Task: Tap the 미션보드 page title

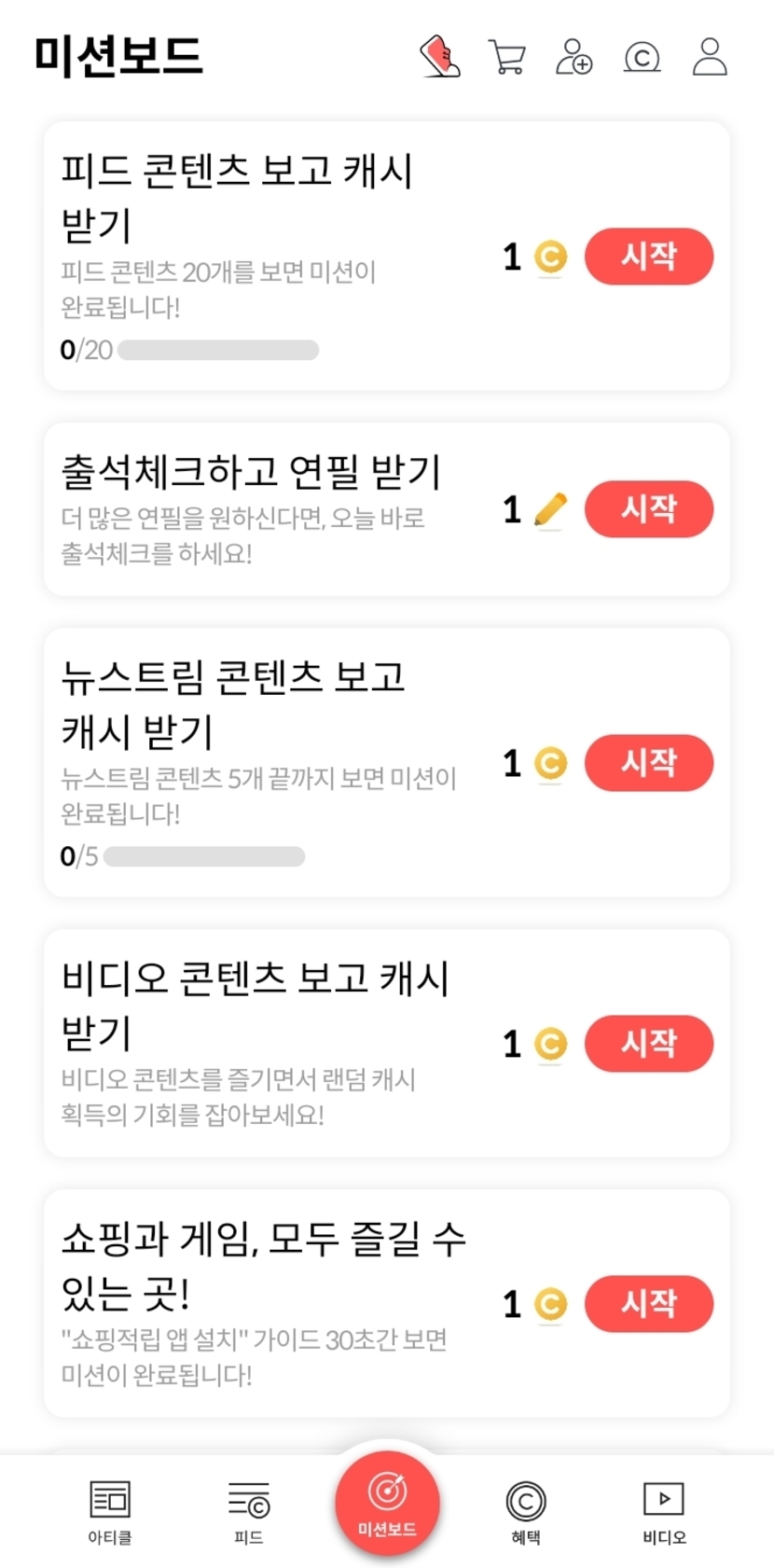Action: (118, 55)
